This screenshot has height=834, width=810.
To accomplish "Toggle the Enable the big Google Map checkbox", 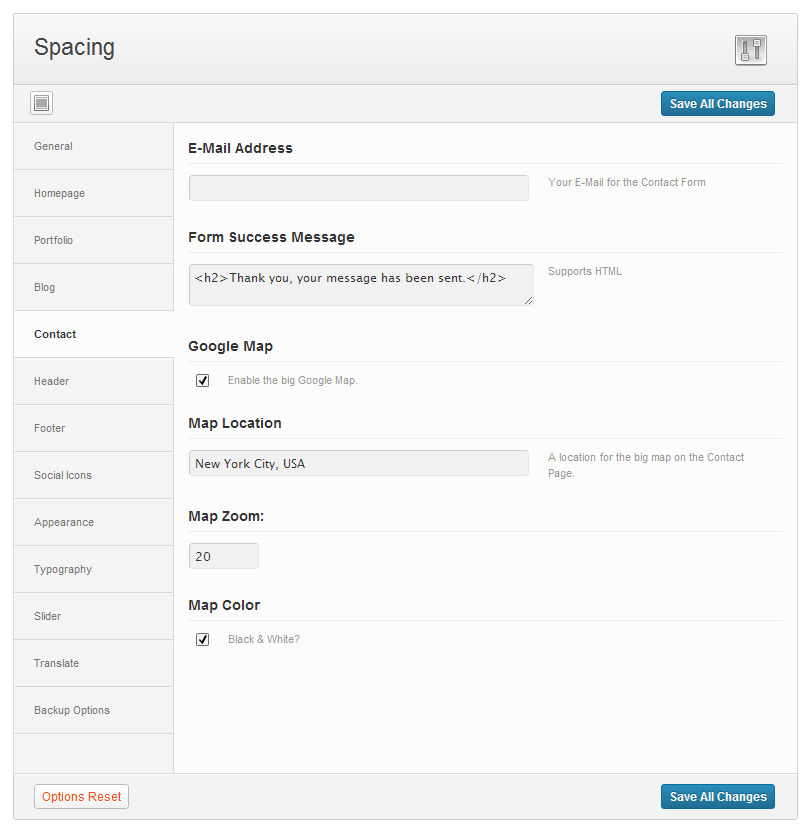I will tap(203, 380).
